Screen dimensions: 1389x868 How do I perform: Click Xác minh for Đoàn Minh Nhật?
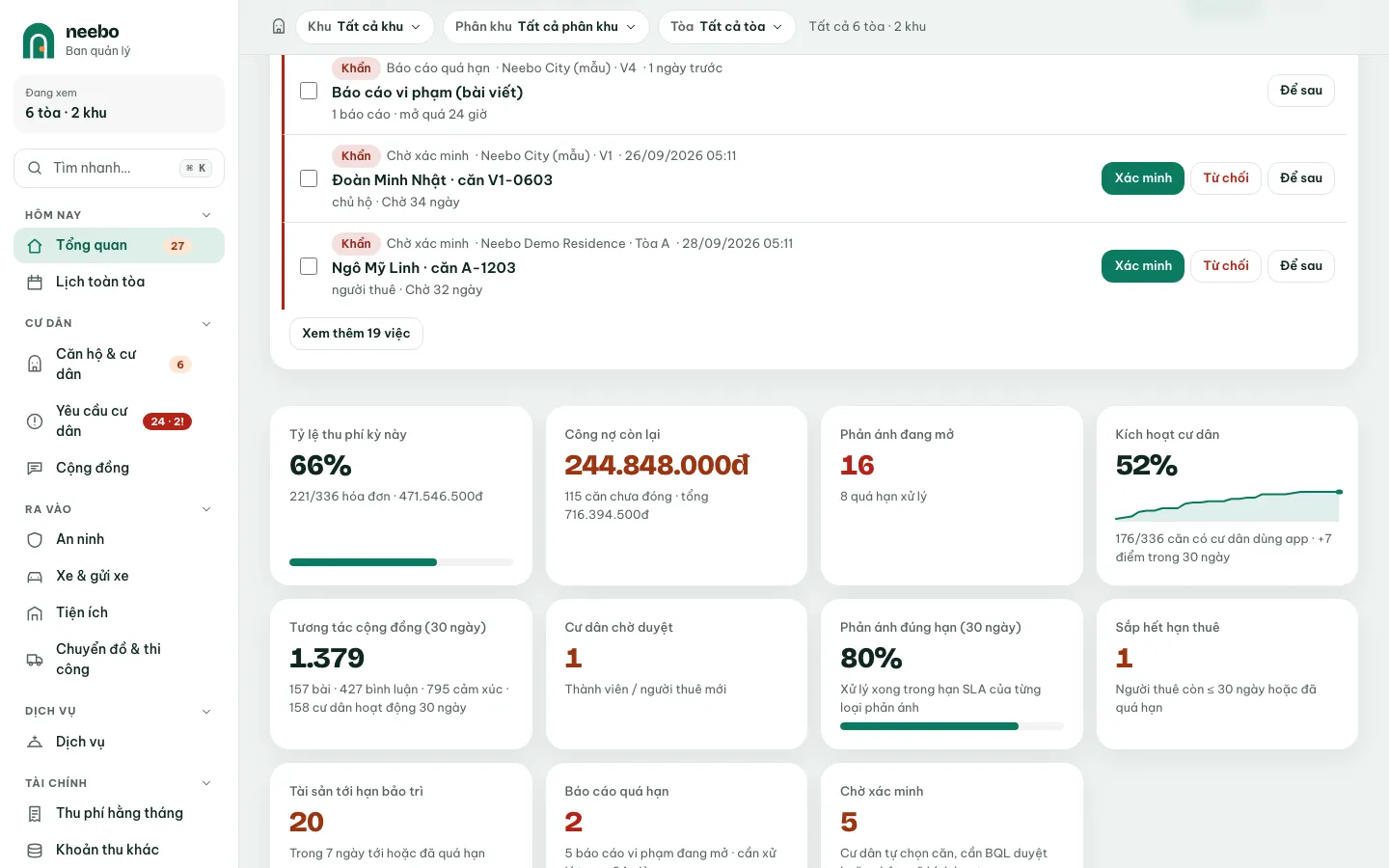1143,178
